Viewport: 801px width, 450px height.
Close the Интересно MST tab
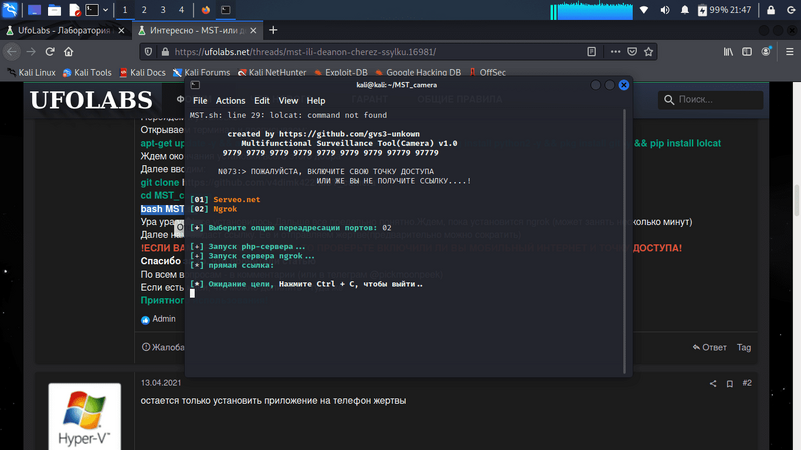point(253,31)
